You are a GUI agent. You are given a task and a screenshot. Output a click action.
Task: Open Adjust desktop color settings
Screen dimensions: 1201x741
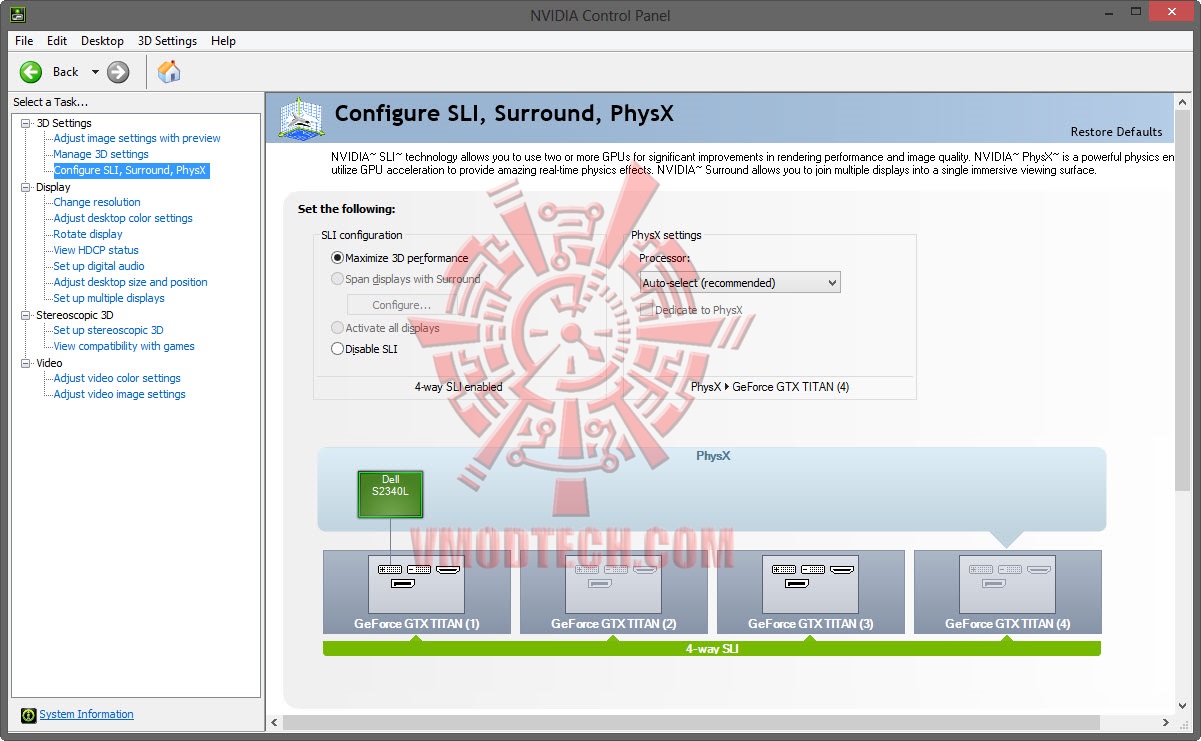(x=123, y=218)
